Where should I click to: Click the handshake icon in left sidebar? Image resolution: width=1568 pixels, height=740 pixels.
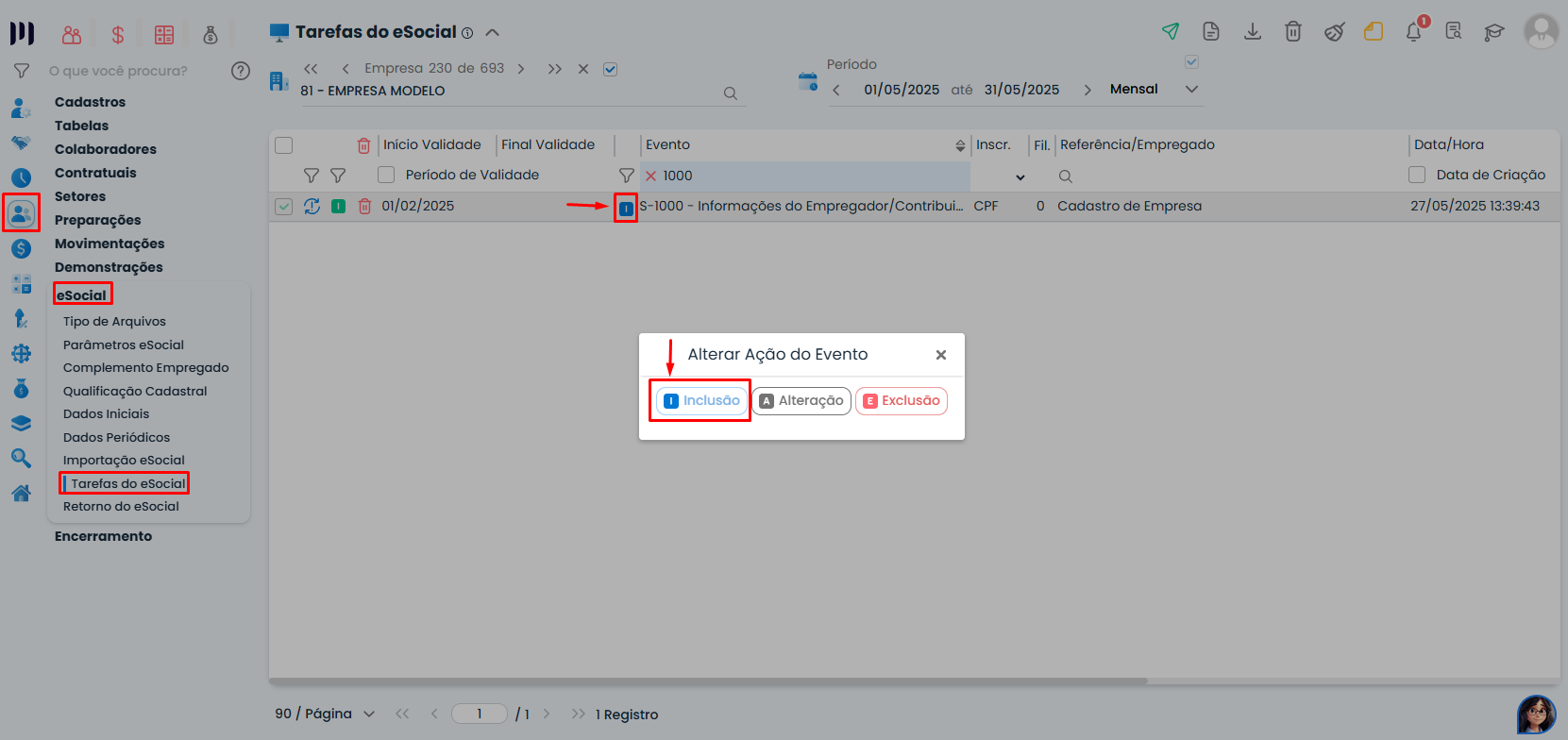coord(21,143)
